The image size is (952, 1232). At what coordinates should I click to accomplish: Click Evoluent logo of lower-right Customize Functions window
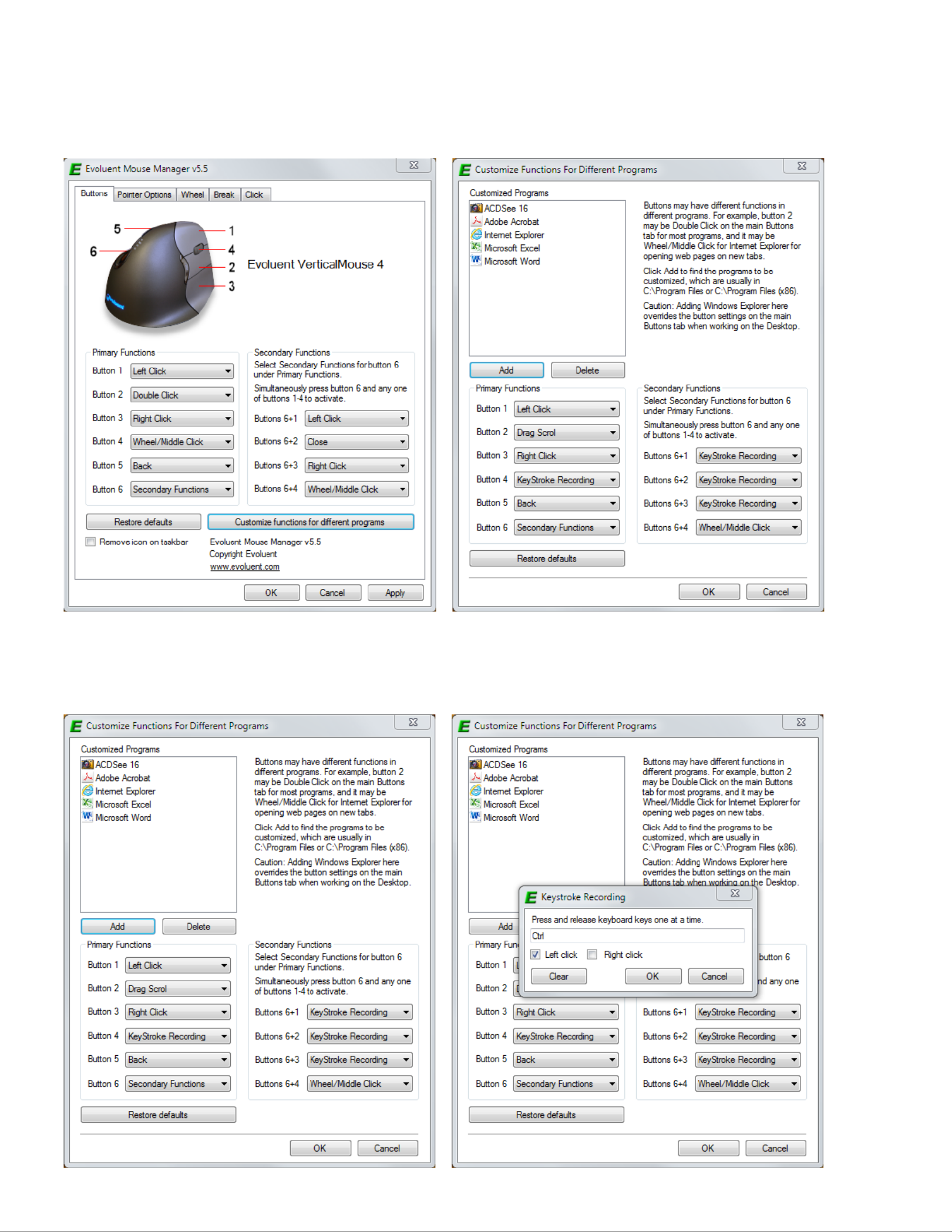coord(464,726)
